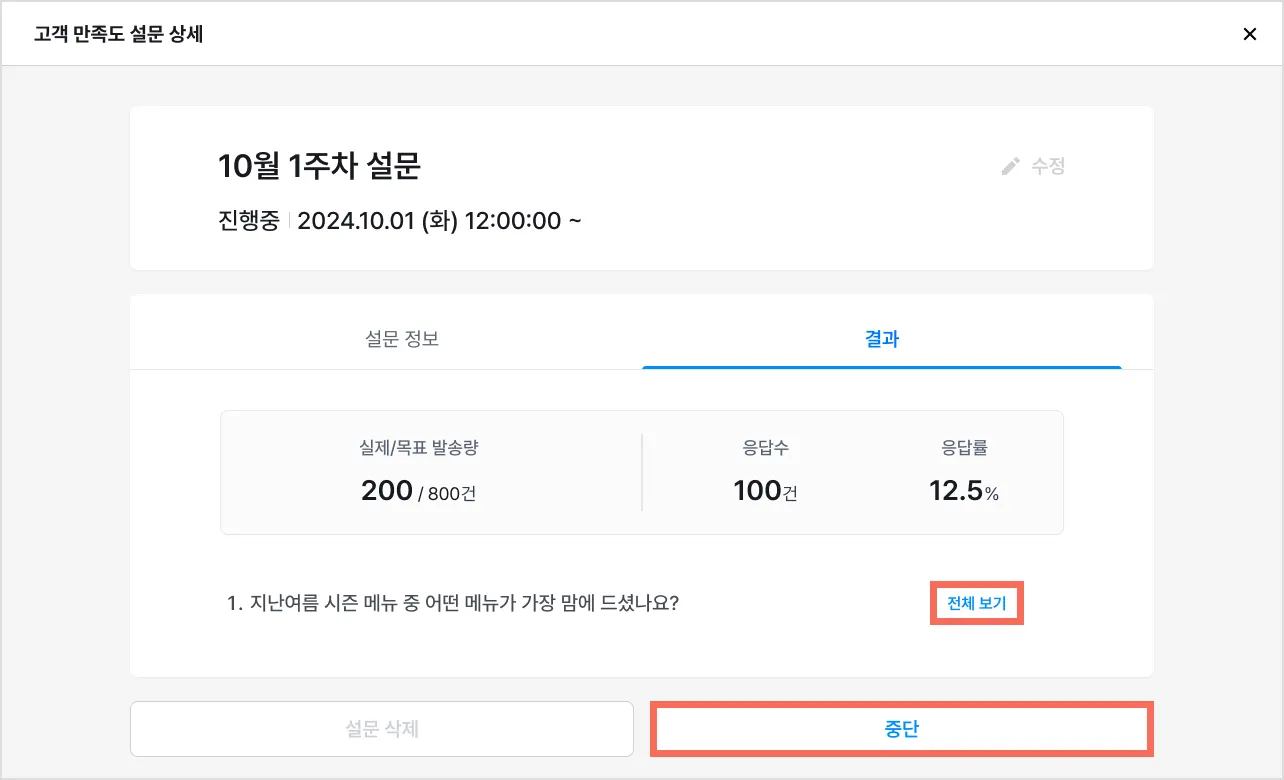This screenshot has height=780, width=1284.
Task: Switch to the 설문 정보 tab
Action: point(402,339)
